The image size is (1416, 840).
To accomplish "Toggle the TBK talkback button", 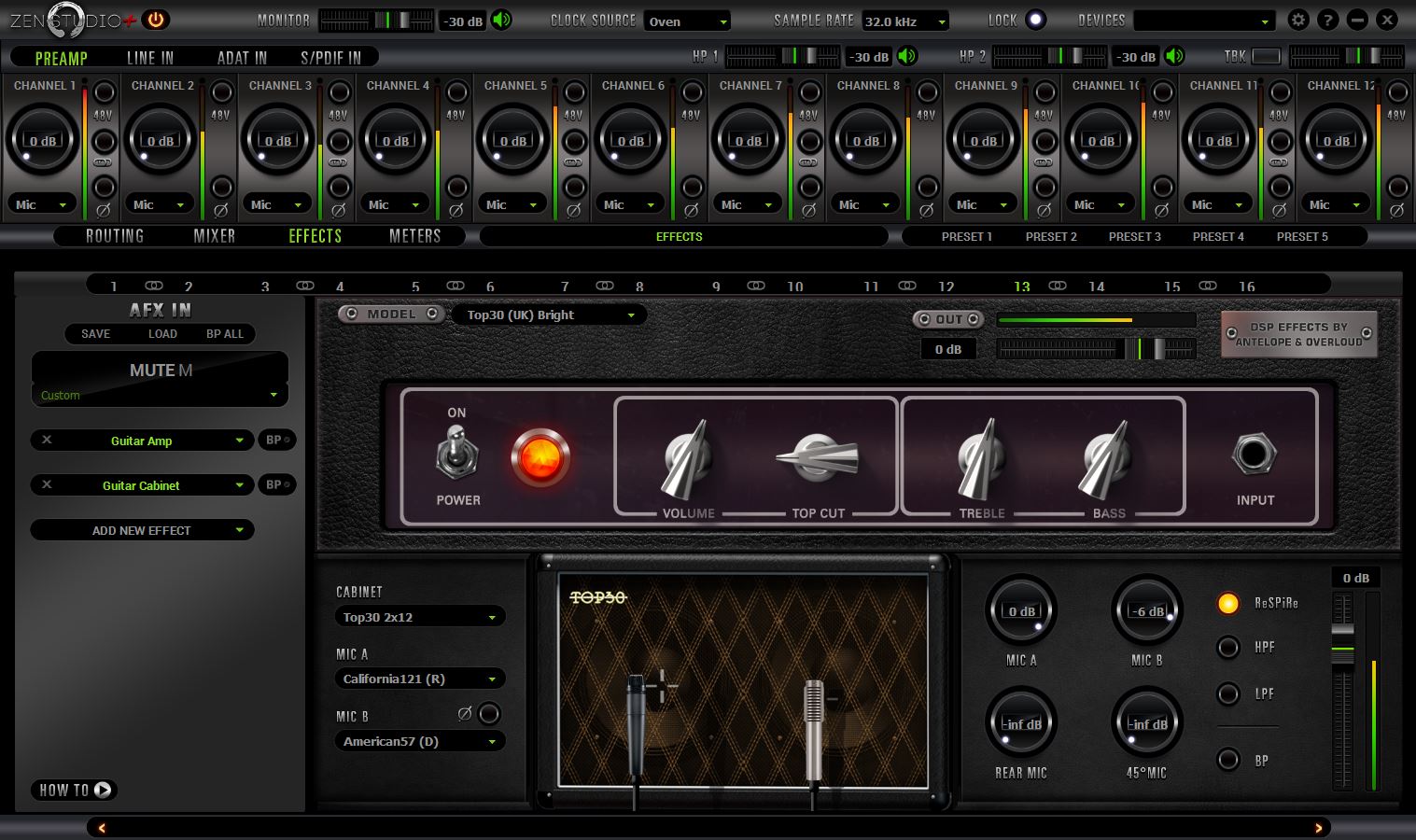I will pyautogui.click(x=1266, y=57).
